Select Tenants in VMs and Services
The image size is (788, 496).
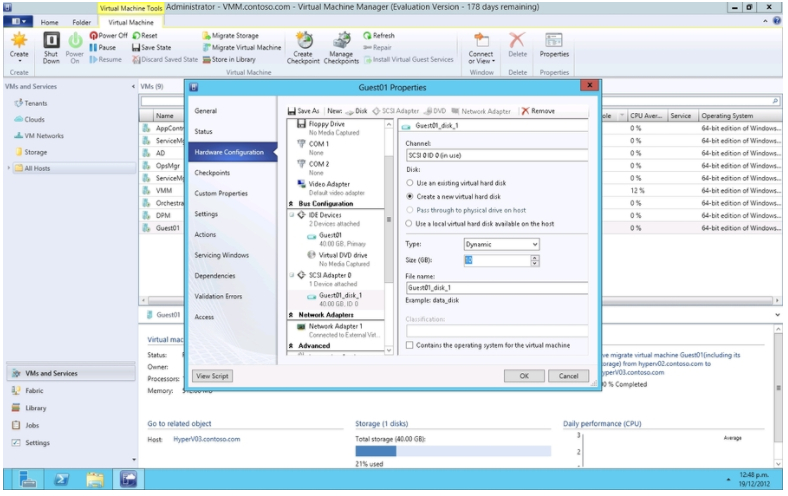[36, 103]
